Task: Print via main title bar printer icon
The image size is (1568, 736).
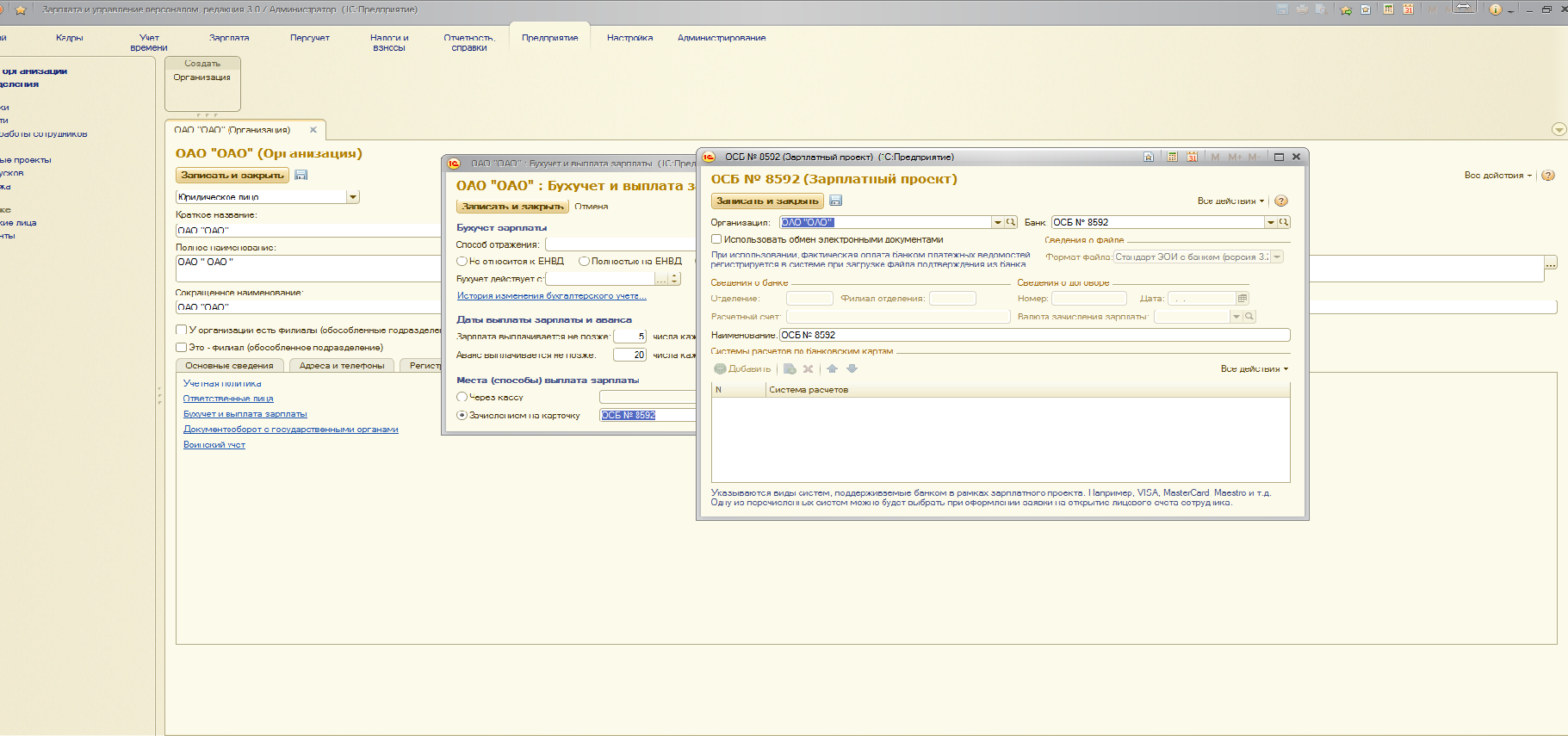Action: [x=1302, y=9]
